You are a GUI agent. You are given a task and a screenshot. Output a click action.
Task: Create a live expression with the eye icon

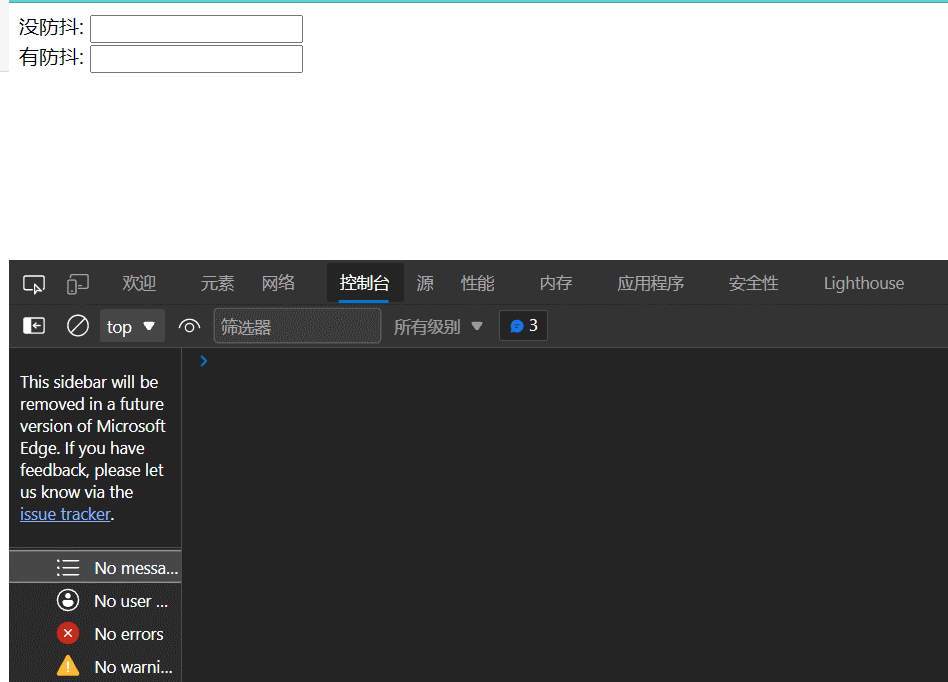189,326
